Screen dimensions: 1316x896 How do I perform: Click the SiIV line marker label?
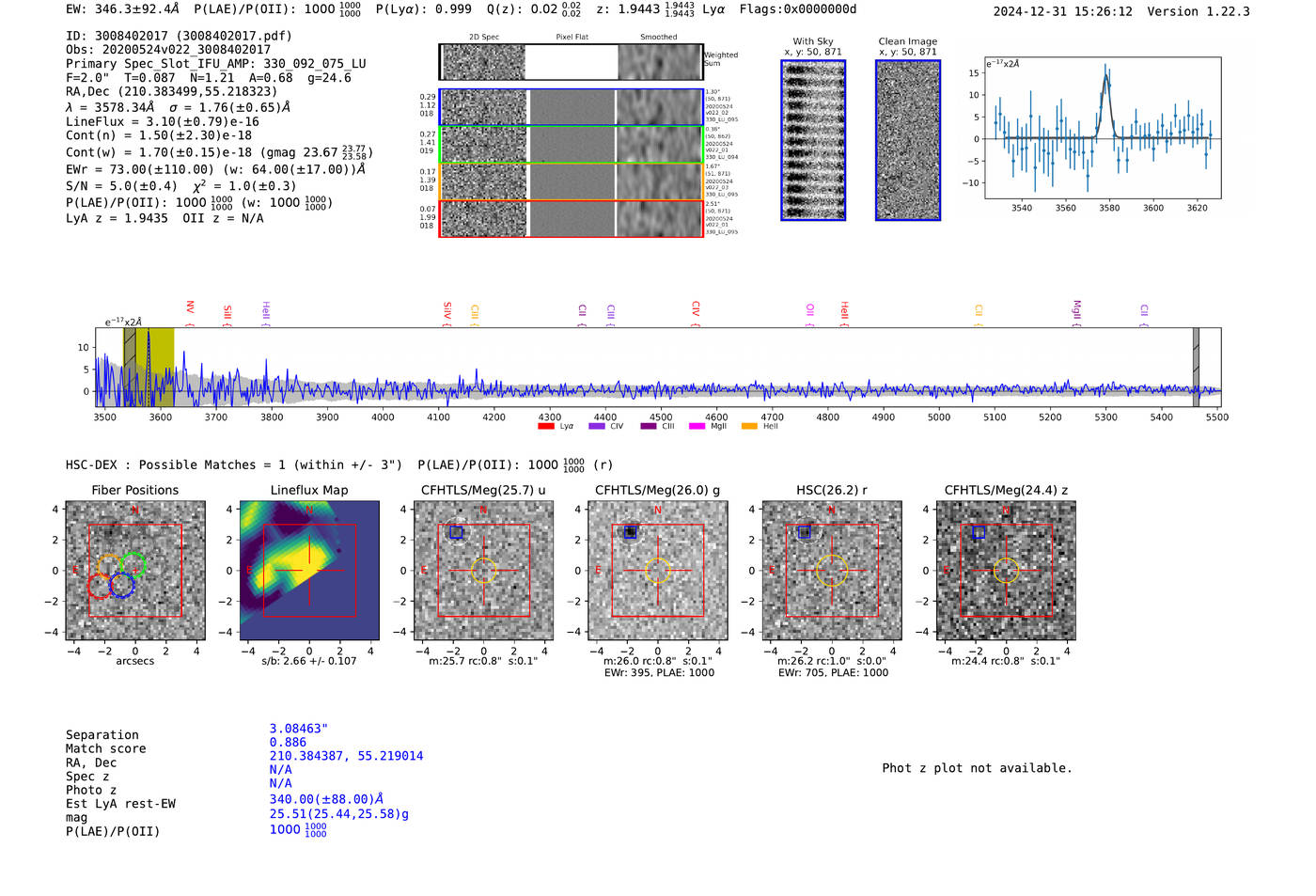pyautogui.click(x=447, y=309)
